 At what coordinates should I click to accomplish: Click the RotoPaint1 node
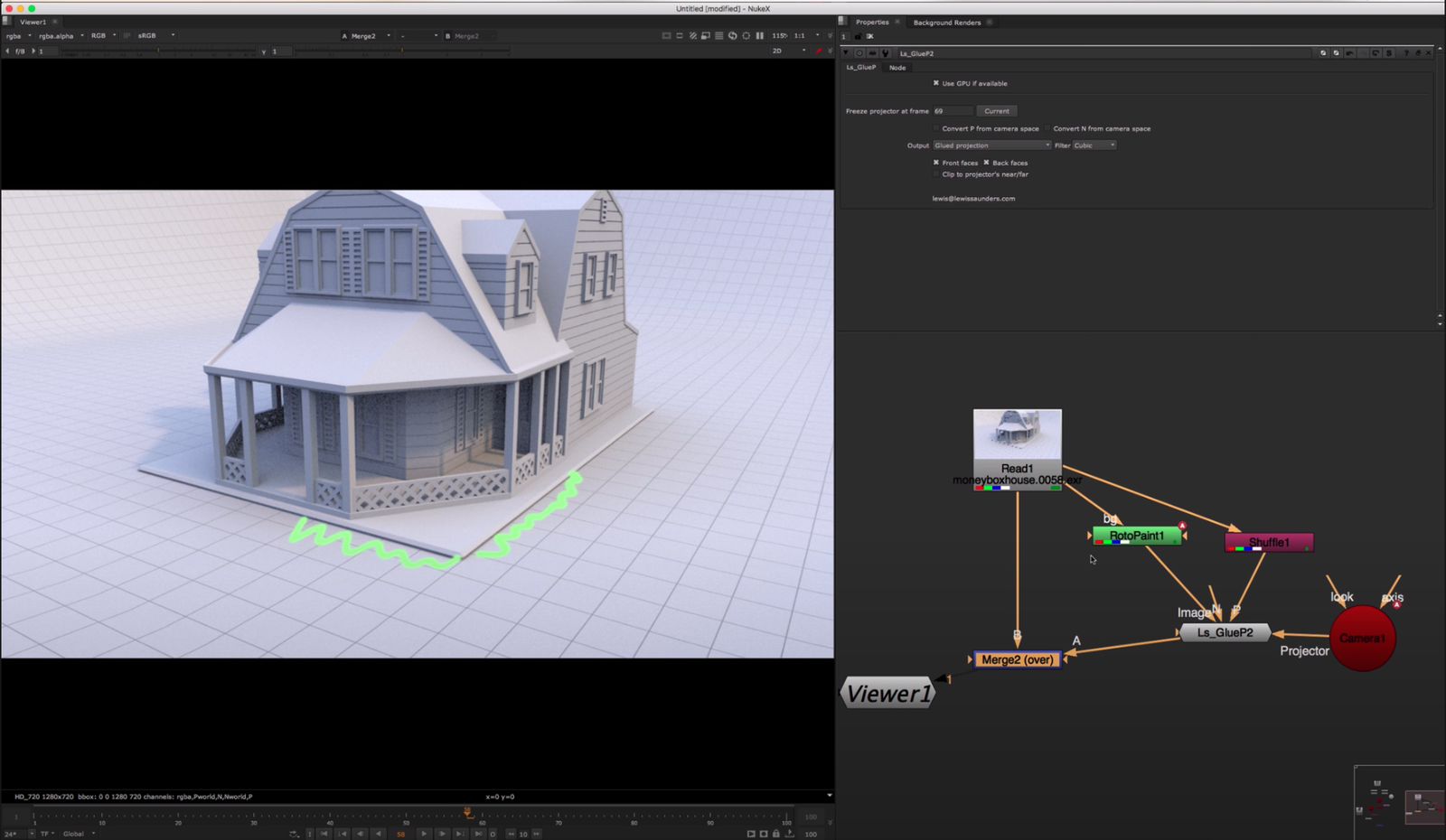1136,536
